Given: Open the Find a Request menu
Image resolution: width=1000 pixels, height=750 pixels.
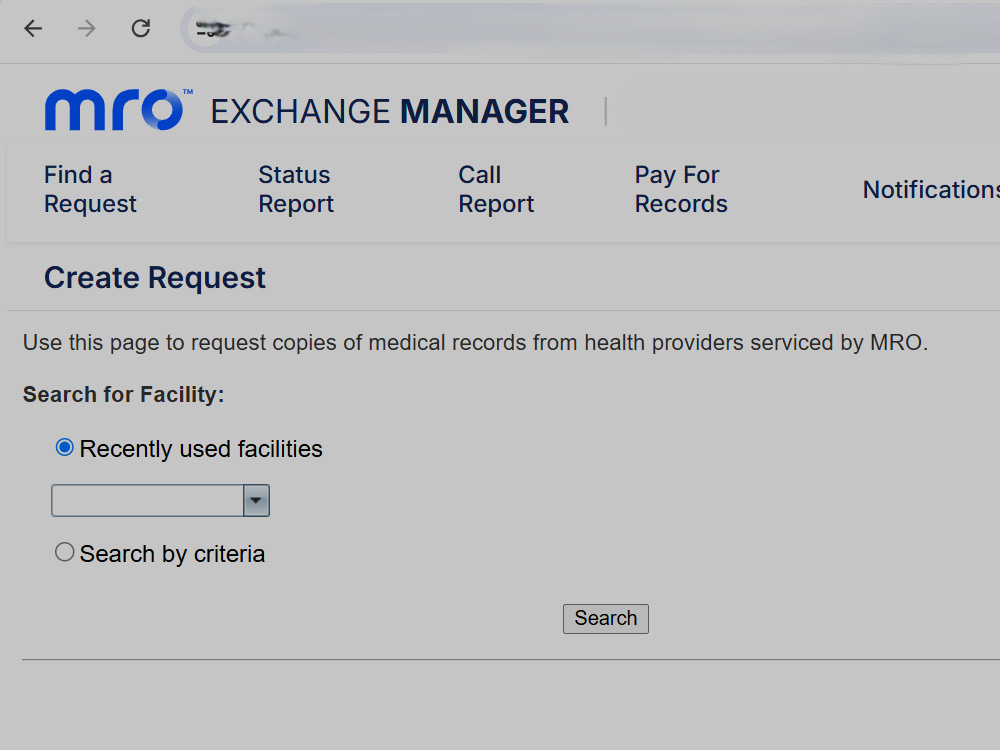Looking at the screenshot, I should tap(90, 189).
